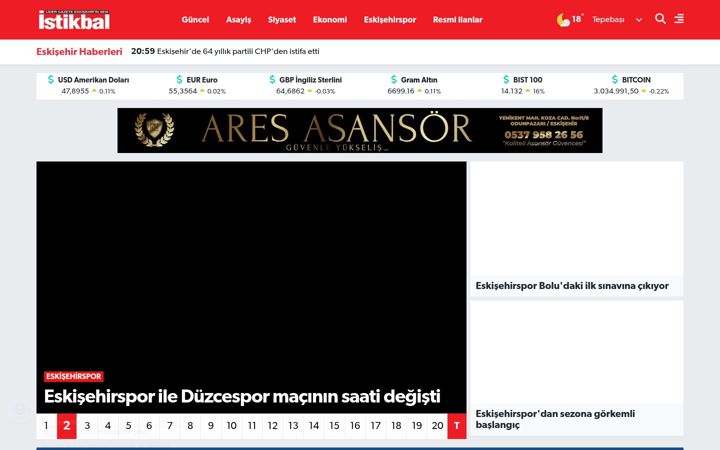Go to slide 20
Viewport: 720px width, 450px height.
[438, 426]
